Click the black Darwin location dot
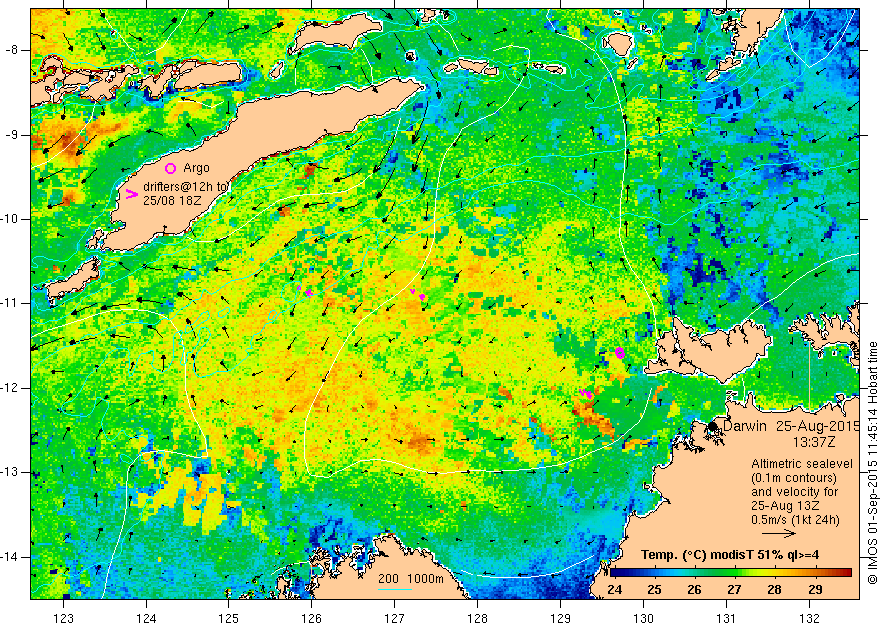The height and width of the screenshot is (630, 880). click(713, 426)
